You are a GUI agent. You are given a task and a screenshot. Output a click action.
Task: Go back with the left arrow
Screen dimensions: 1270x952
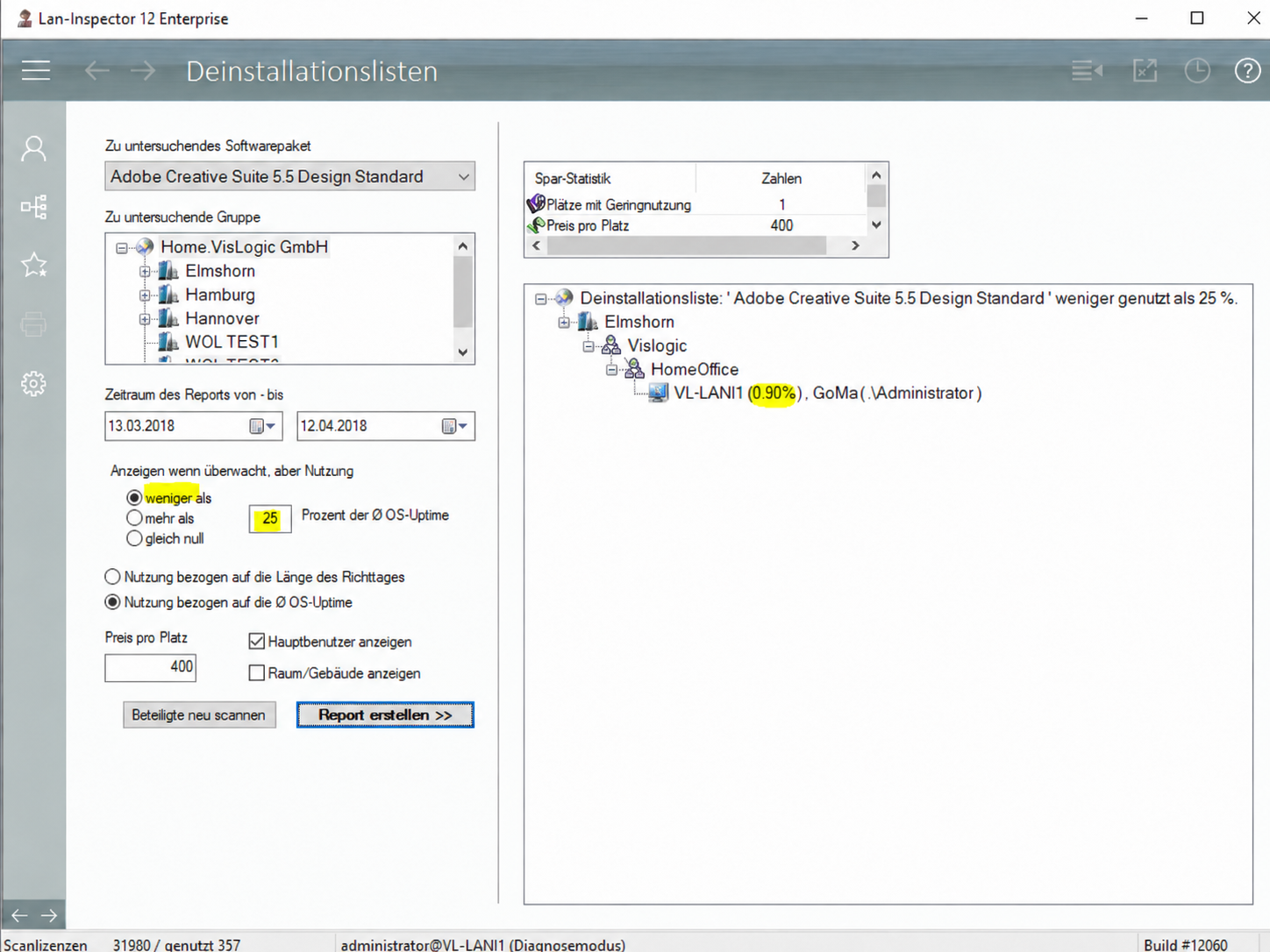[96, 71]
